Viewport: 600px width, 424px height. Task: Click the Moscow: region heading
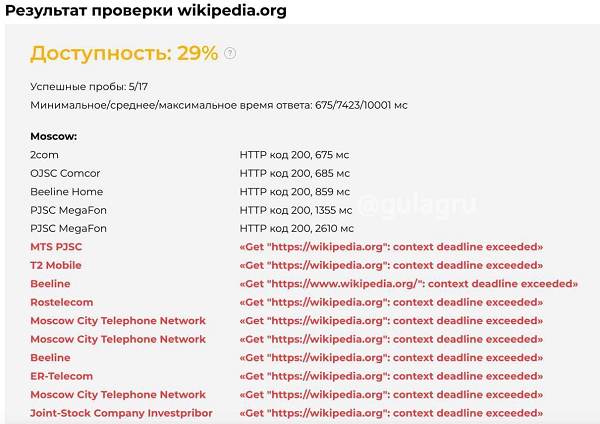54,136
